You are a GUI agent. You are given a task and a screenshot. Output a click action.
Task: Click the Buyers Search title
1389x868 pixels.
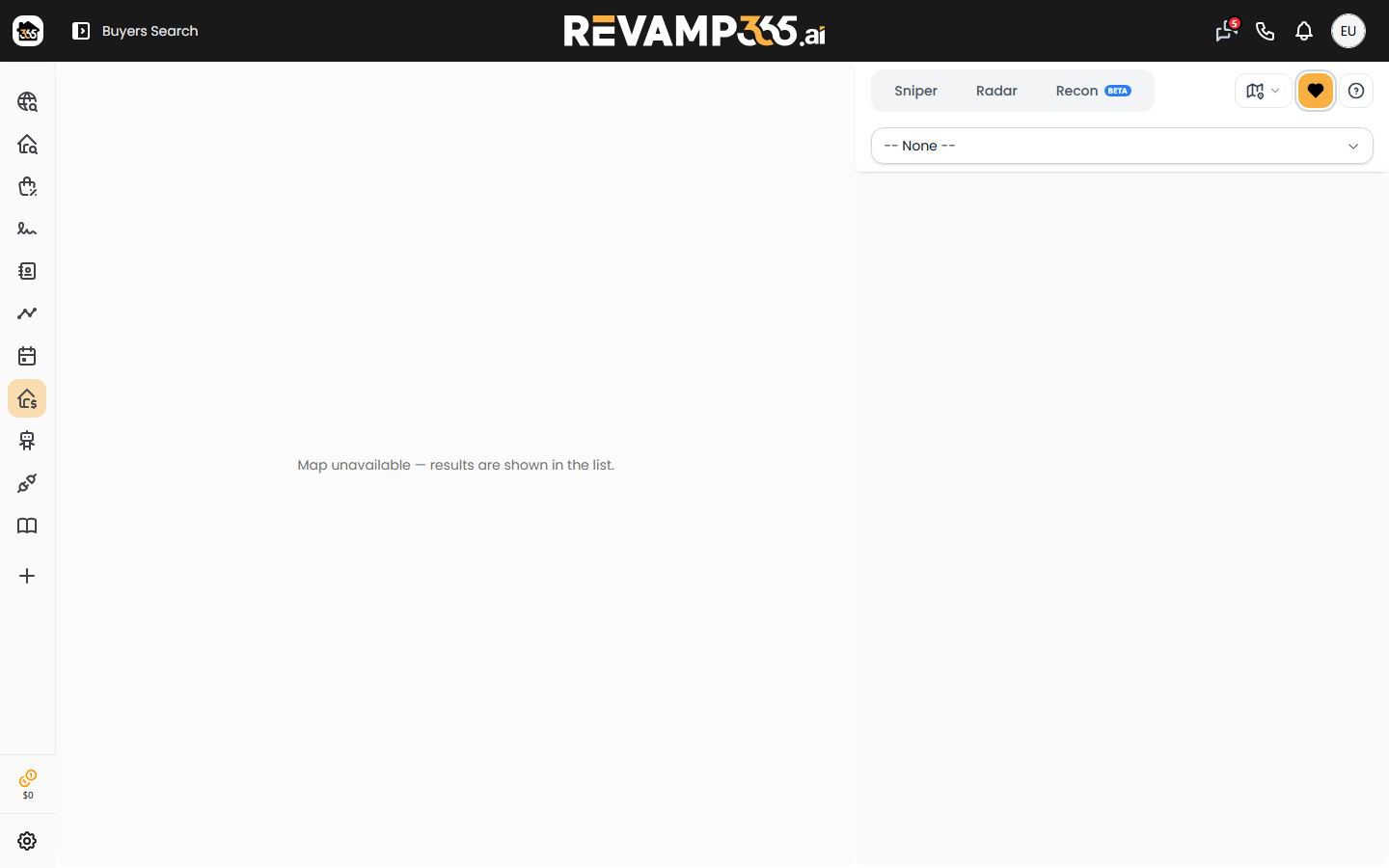[150, 31]
